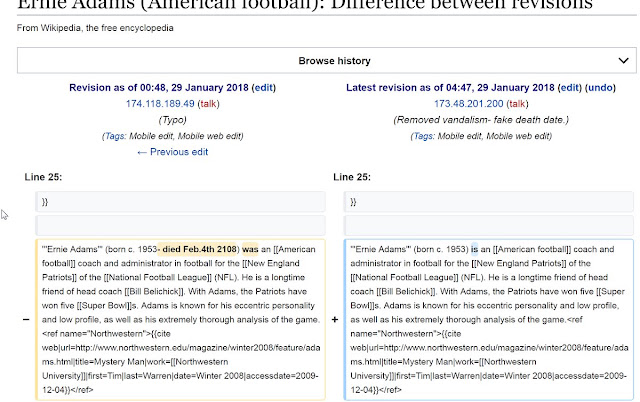The image size is (640, 402).
Task: Click highlighted word 'was' in old revision
Action: click(250, 249)
